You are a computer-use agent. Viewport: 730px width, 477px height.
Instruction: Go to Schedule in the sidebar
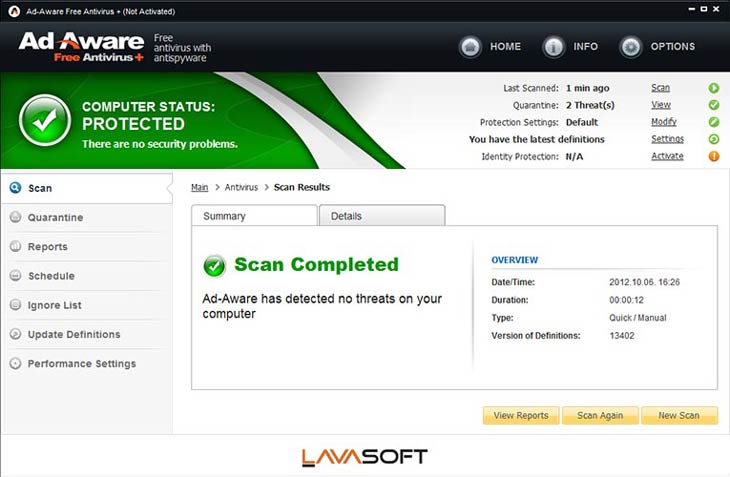[x=87, y=276]
